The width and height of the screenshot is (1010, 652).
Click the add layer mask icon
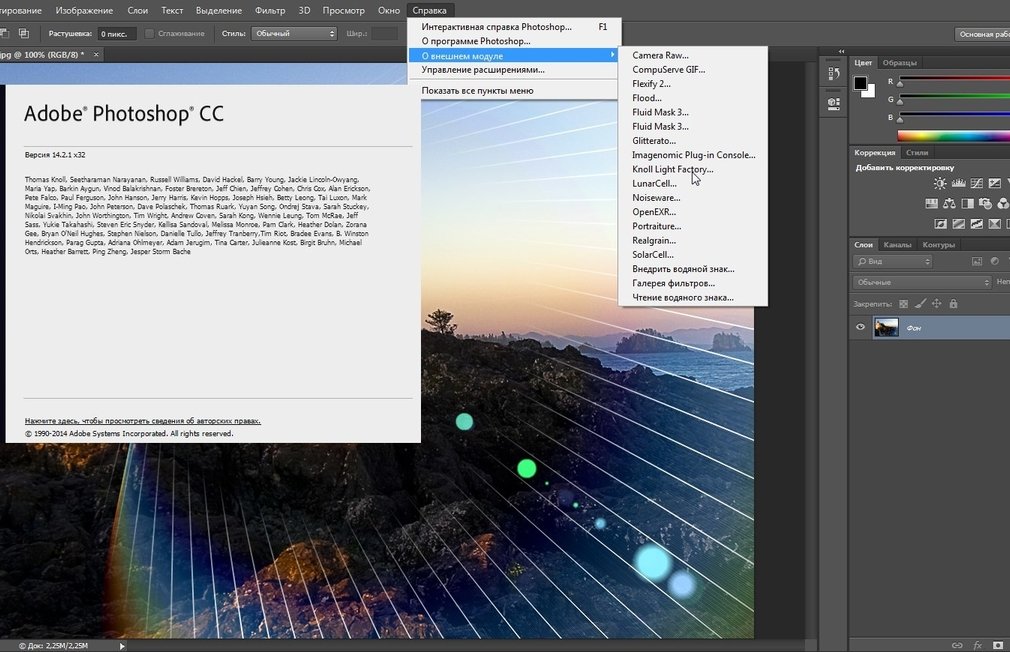(x=998, y=645)
